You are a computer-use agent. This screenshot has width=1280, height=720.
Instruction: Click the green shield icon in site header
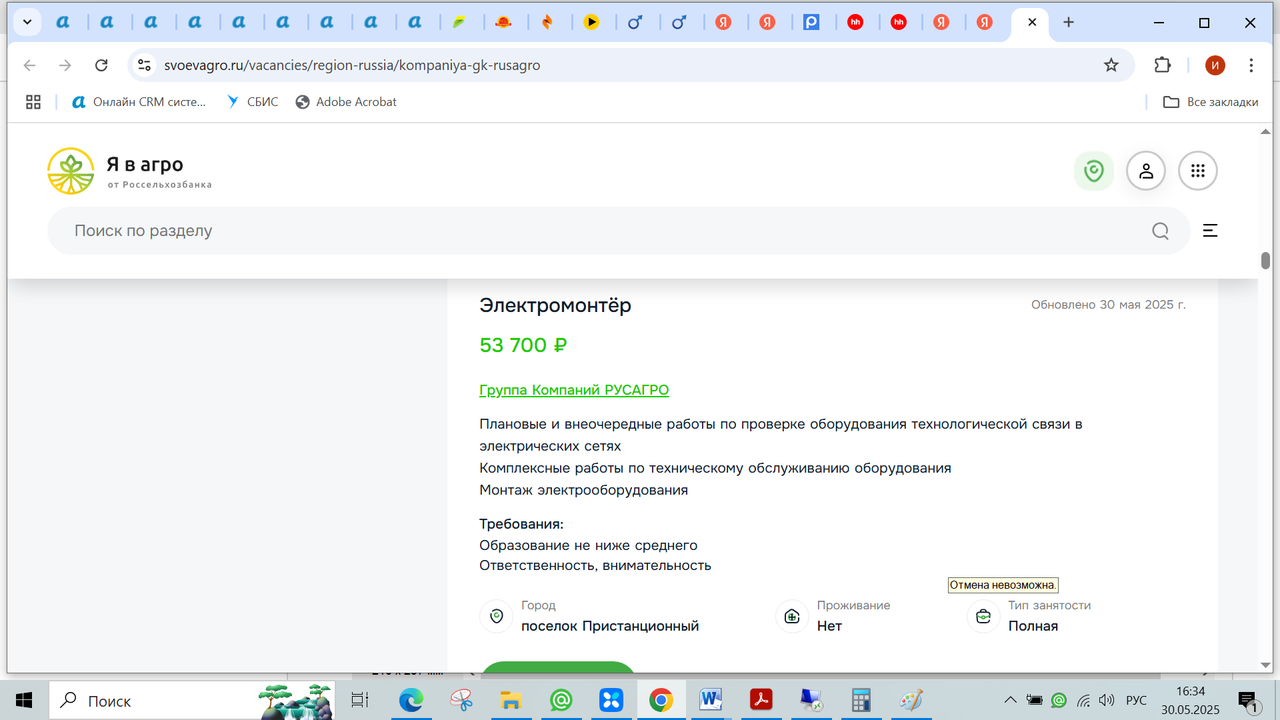click(x=1094, y=171)
